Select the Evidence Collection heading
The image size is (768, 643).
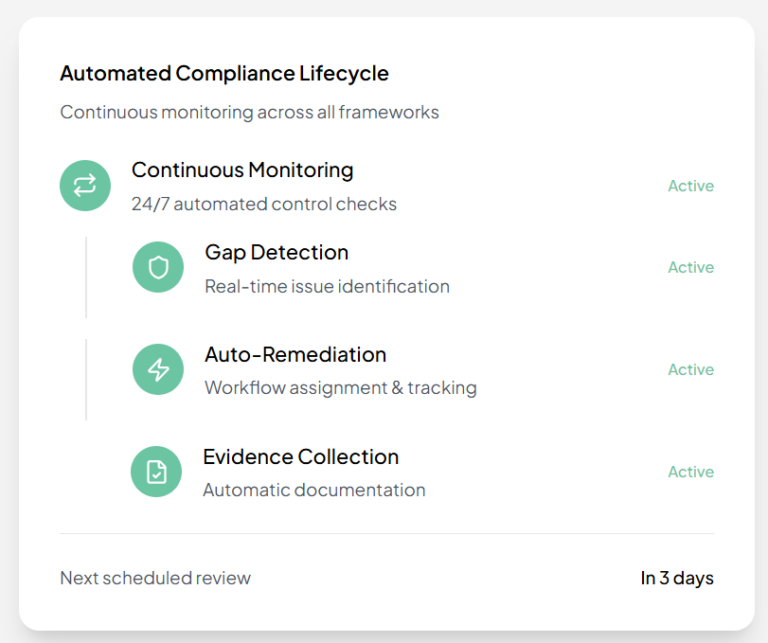click(300, 457)
